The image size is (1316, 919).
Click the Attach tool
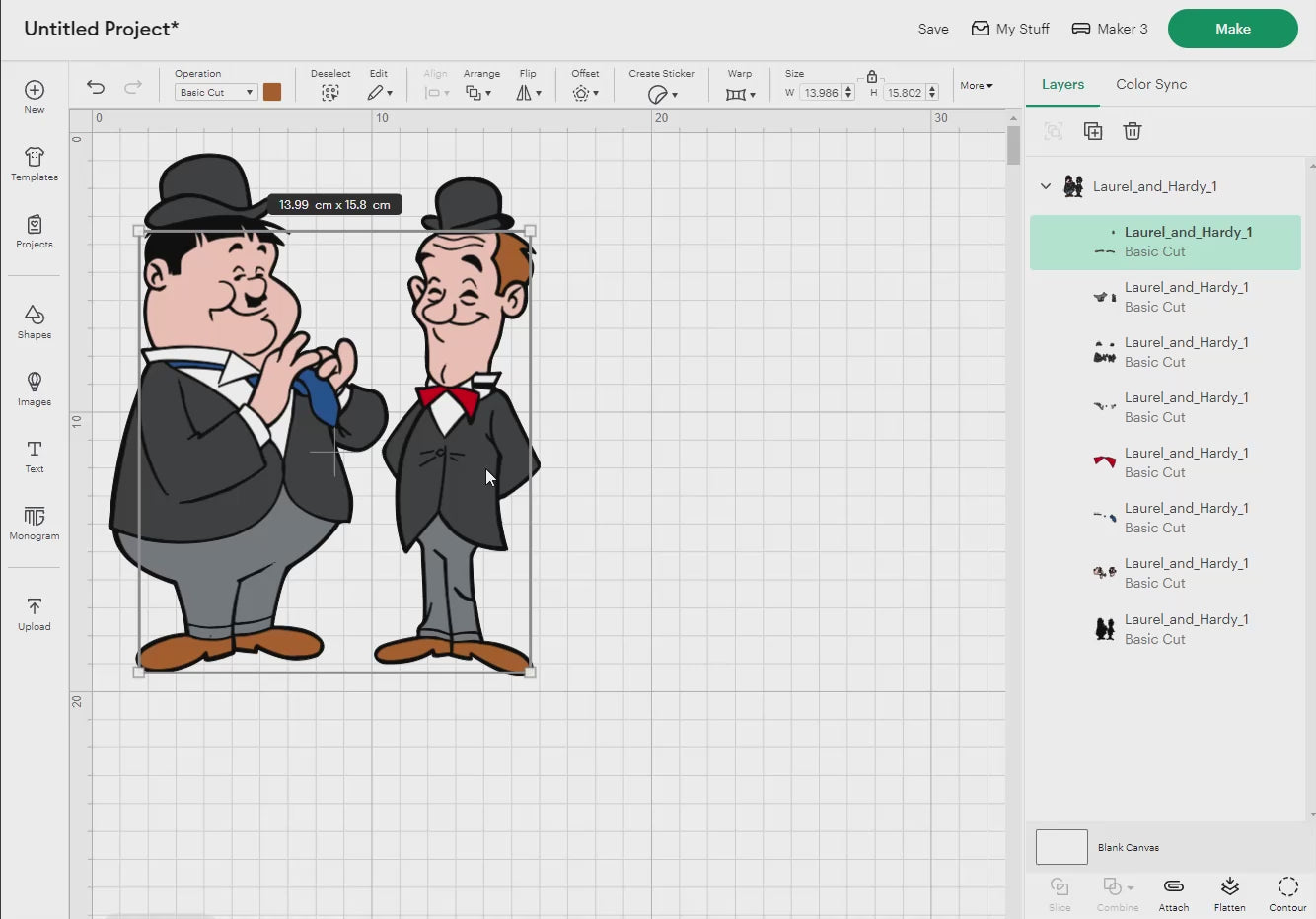click(1174, 893)
